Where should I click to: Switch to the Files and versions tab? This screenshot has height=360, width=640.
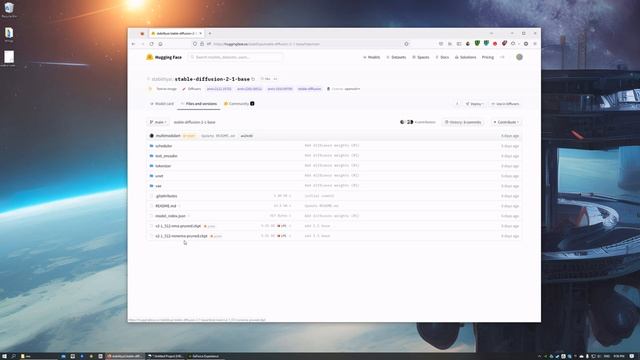tap(199, 104)
